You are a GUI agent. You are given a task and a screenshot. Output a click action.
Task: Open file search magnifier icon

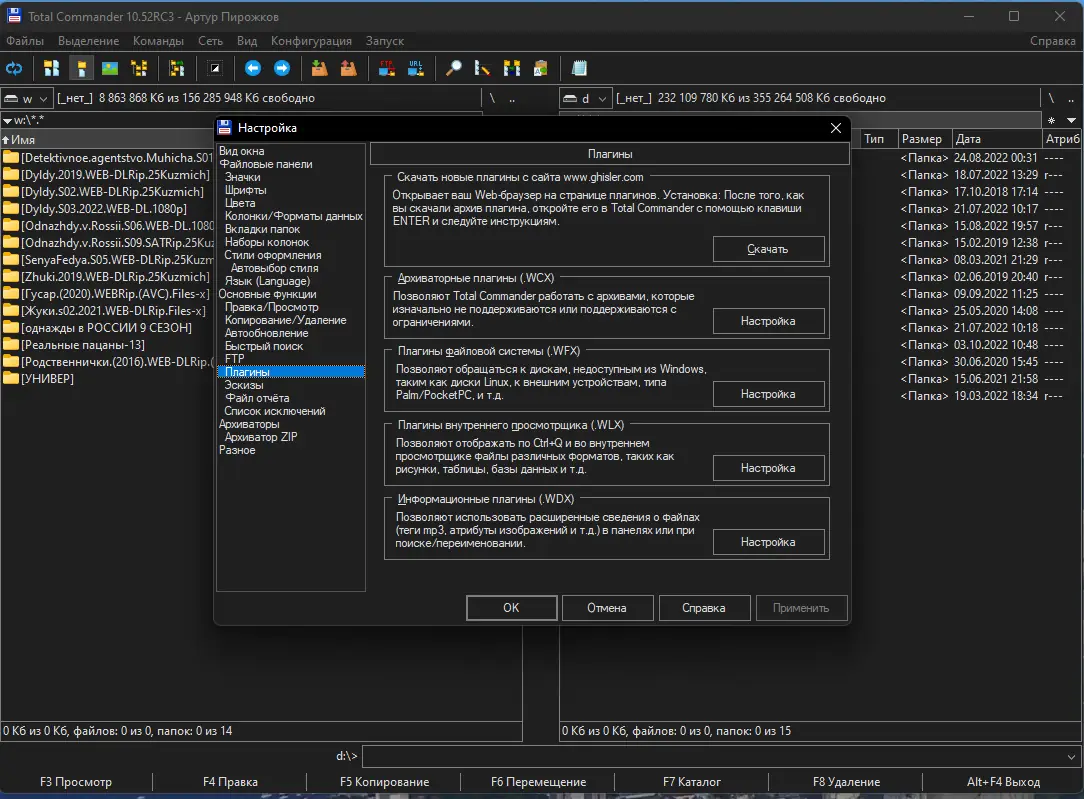tap(453, 68)
